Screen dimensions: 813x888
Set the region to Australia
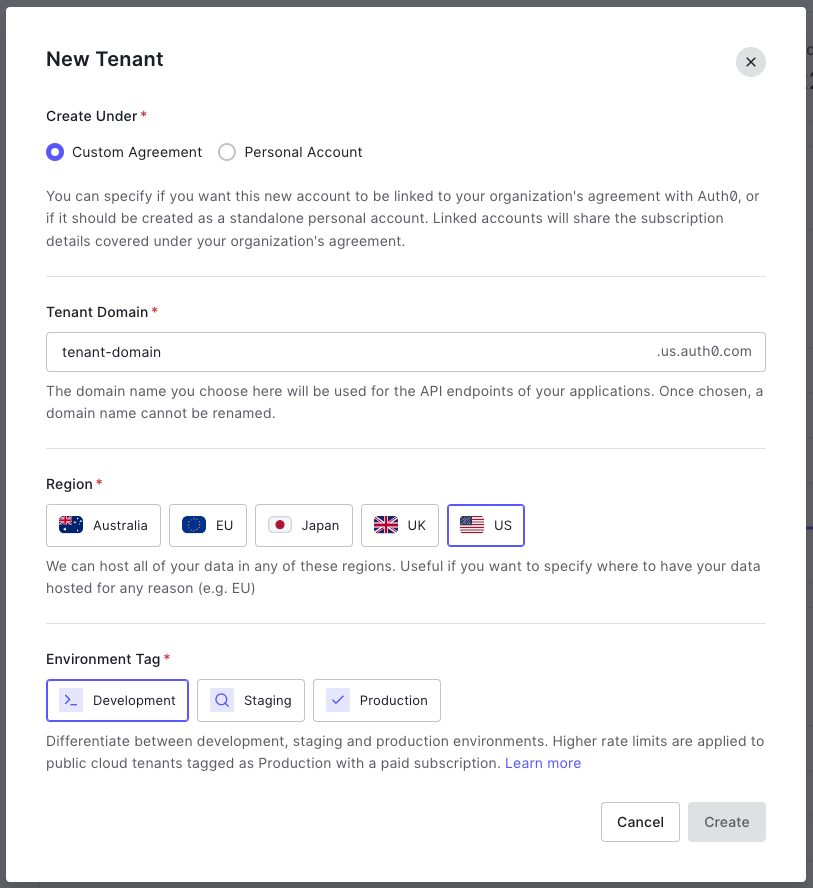[x=103, y=525]
